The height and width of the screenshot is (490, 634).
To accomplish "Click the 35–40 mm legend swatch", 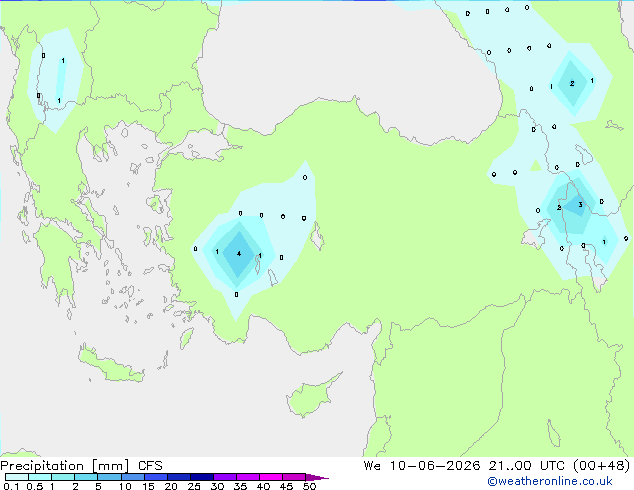I will (x=247, y=477).
